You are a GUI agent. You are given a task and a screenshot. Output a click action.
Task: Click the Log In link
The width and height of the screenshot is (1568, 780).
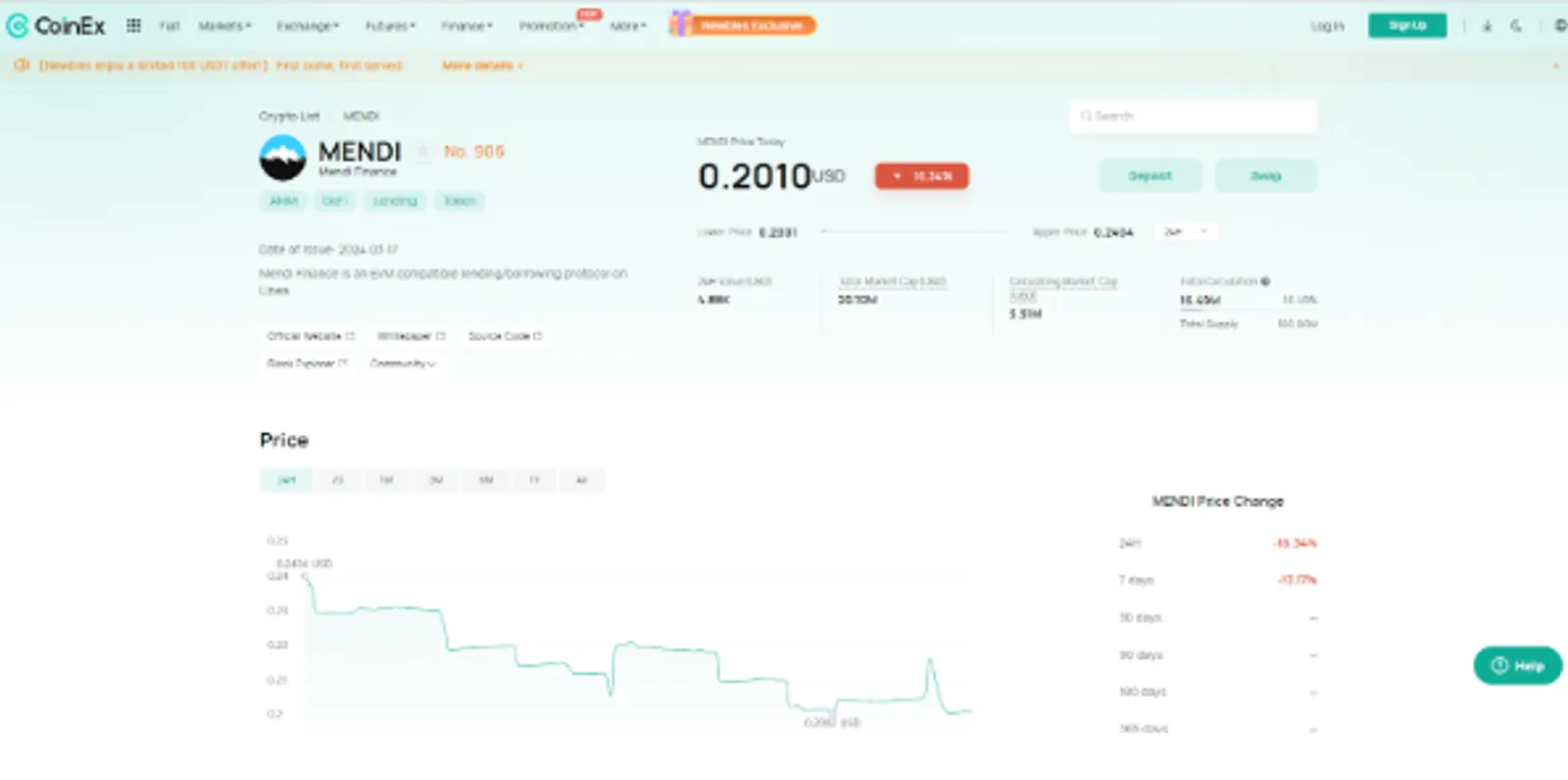coord(1328,26)
